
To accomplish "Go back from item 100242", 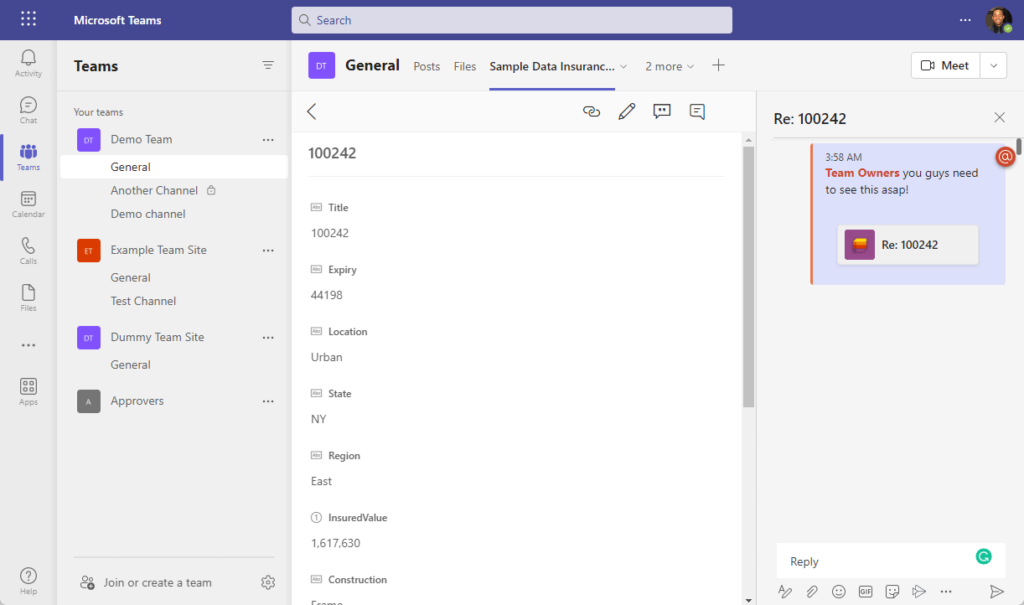I will 312,112.
